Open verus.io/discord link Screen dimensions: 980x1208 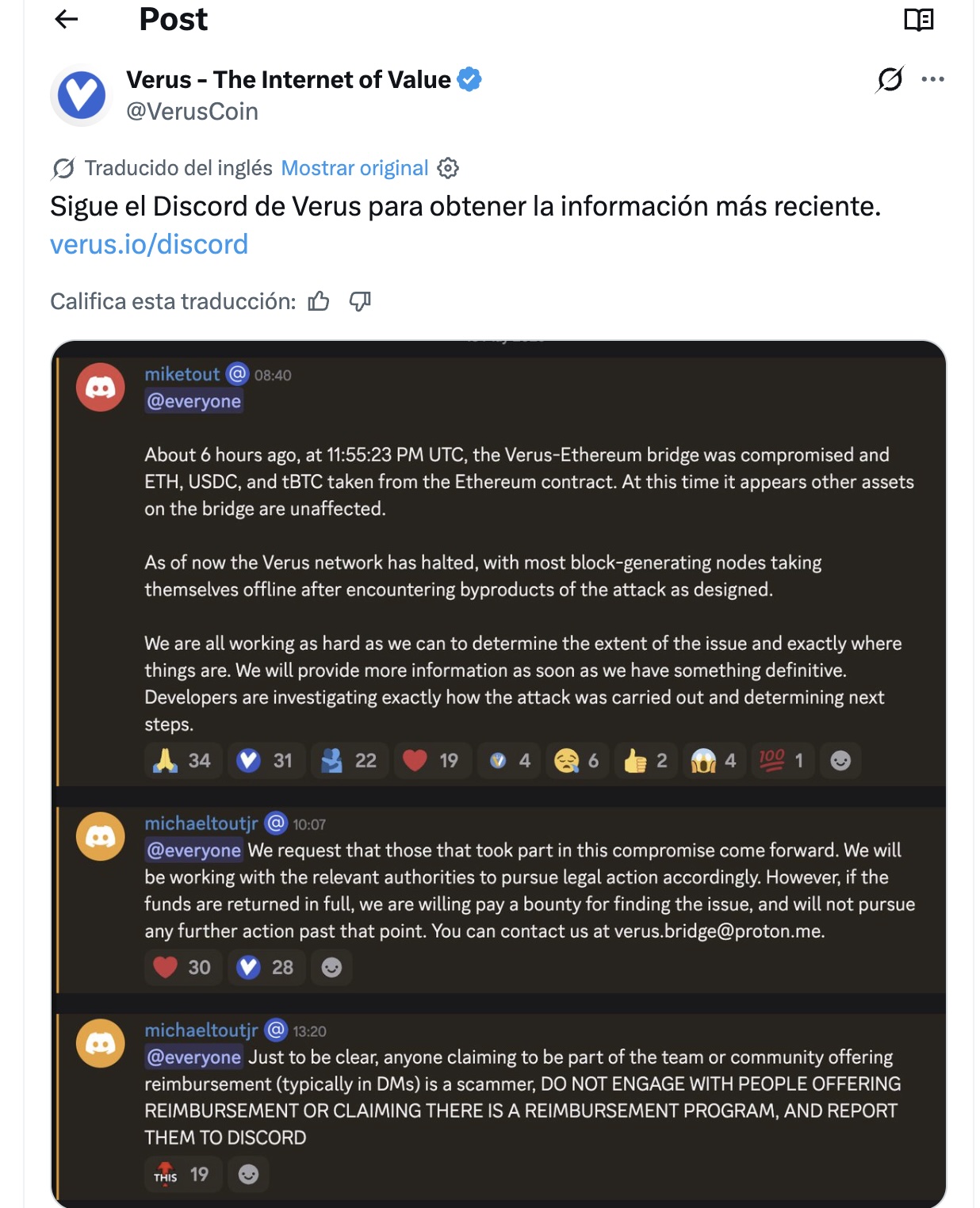(x=149, y=244)
